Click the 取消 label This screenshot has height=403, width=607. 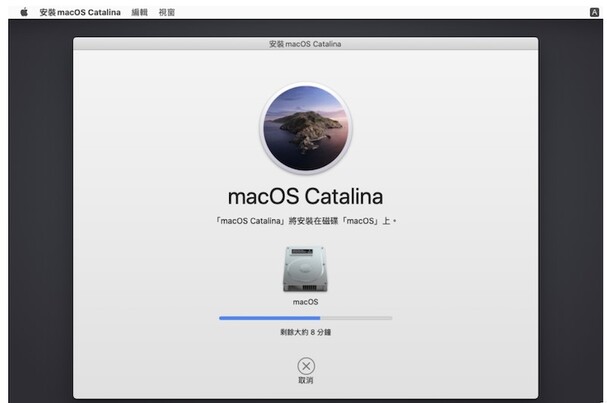[x=306, y=381]
